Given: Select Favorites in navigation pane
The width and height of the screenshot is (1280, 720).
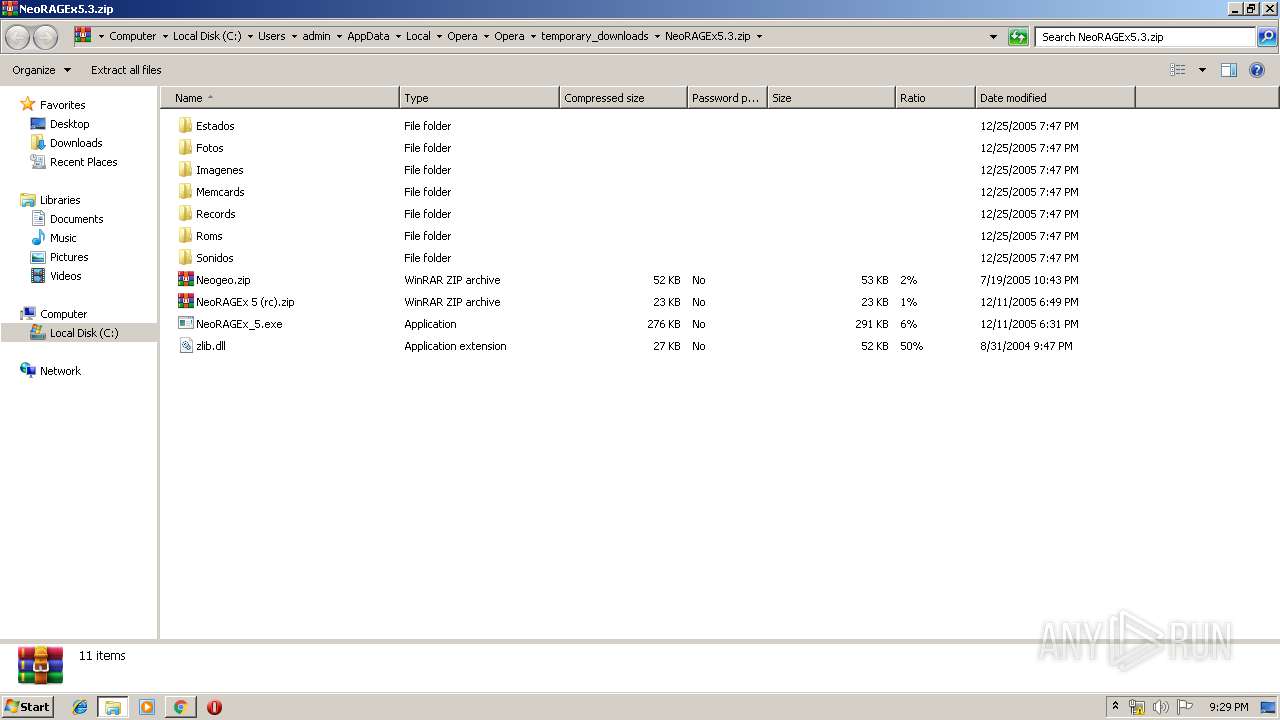Looking at the screenshot, I should [x=62, y=105].
